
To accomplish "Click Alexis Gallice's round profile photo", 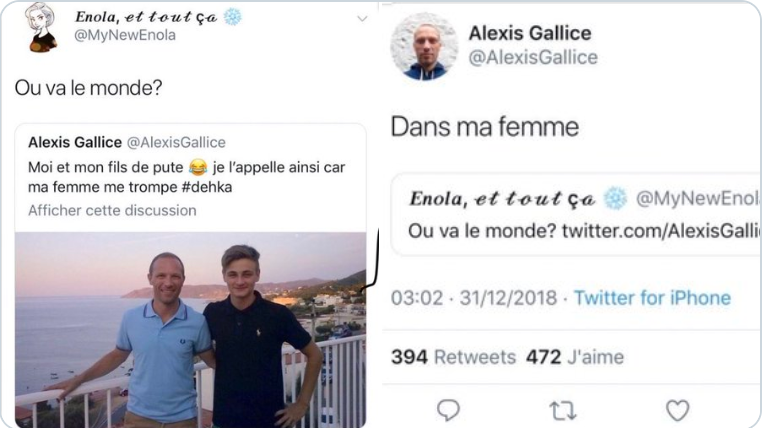I will (x=423, y=46).
